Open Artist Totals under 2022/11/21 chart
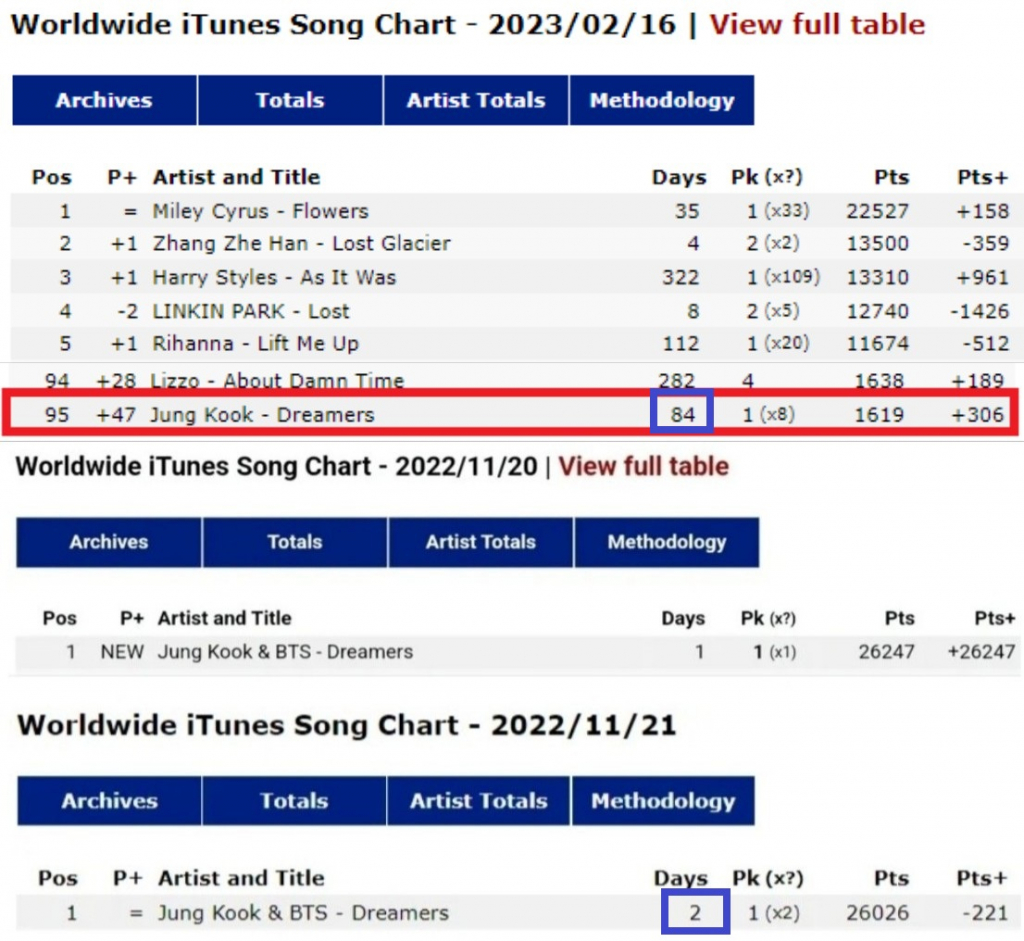Viewport: 1024px width, 941px height. [x=479, y=801]
